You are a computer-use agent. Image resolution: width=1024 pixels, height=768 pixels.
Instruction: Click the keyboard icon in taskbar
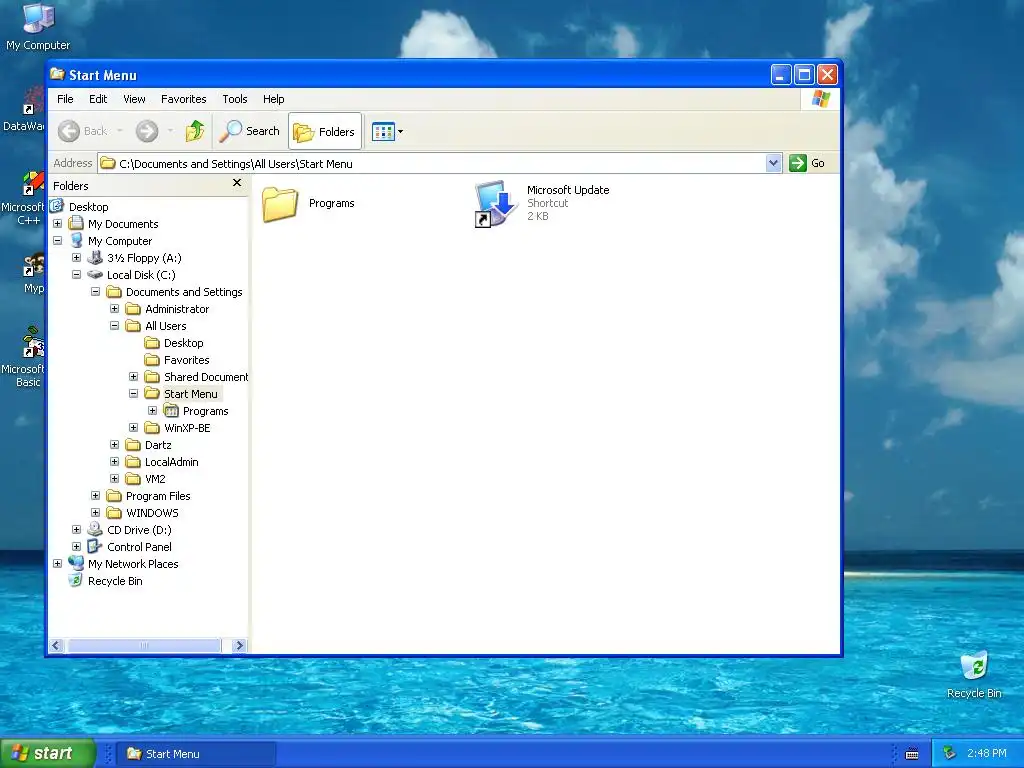912,754
